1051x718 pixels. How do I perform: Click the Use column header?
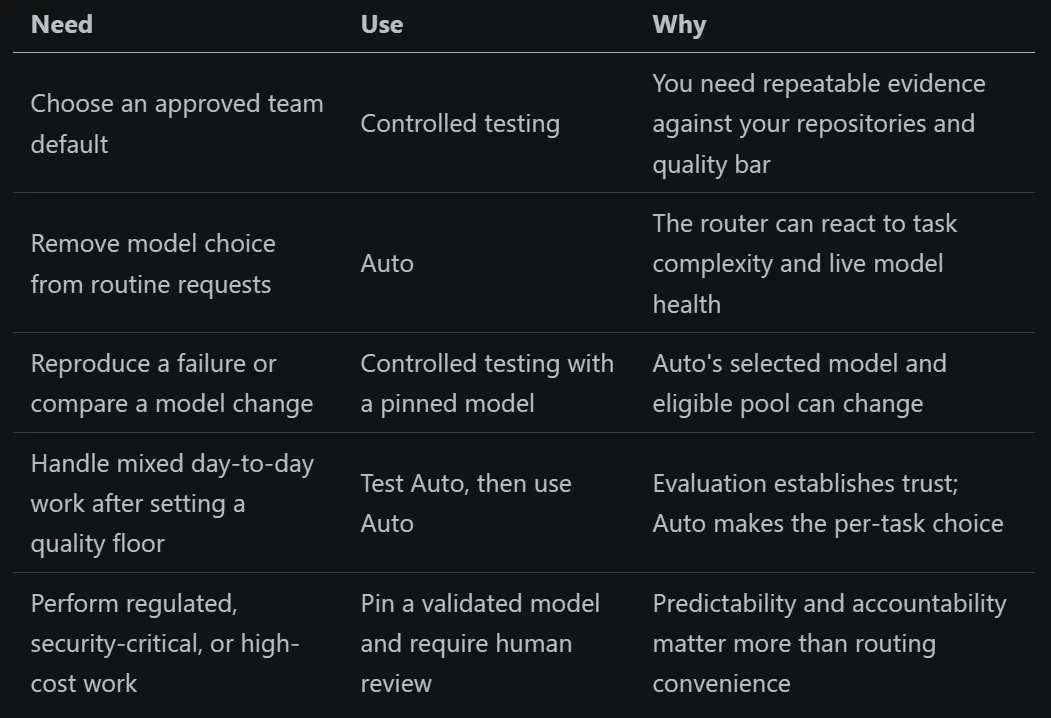pyautogui.click(x=381, y=25)
